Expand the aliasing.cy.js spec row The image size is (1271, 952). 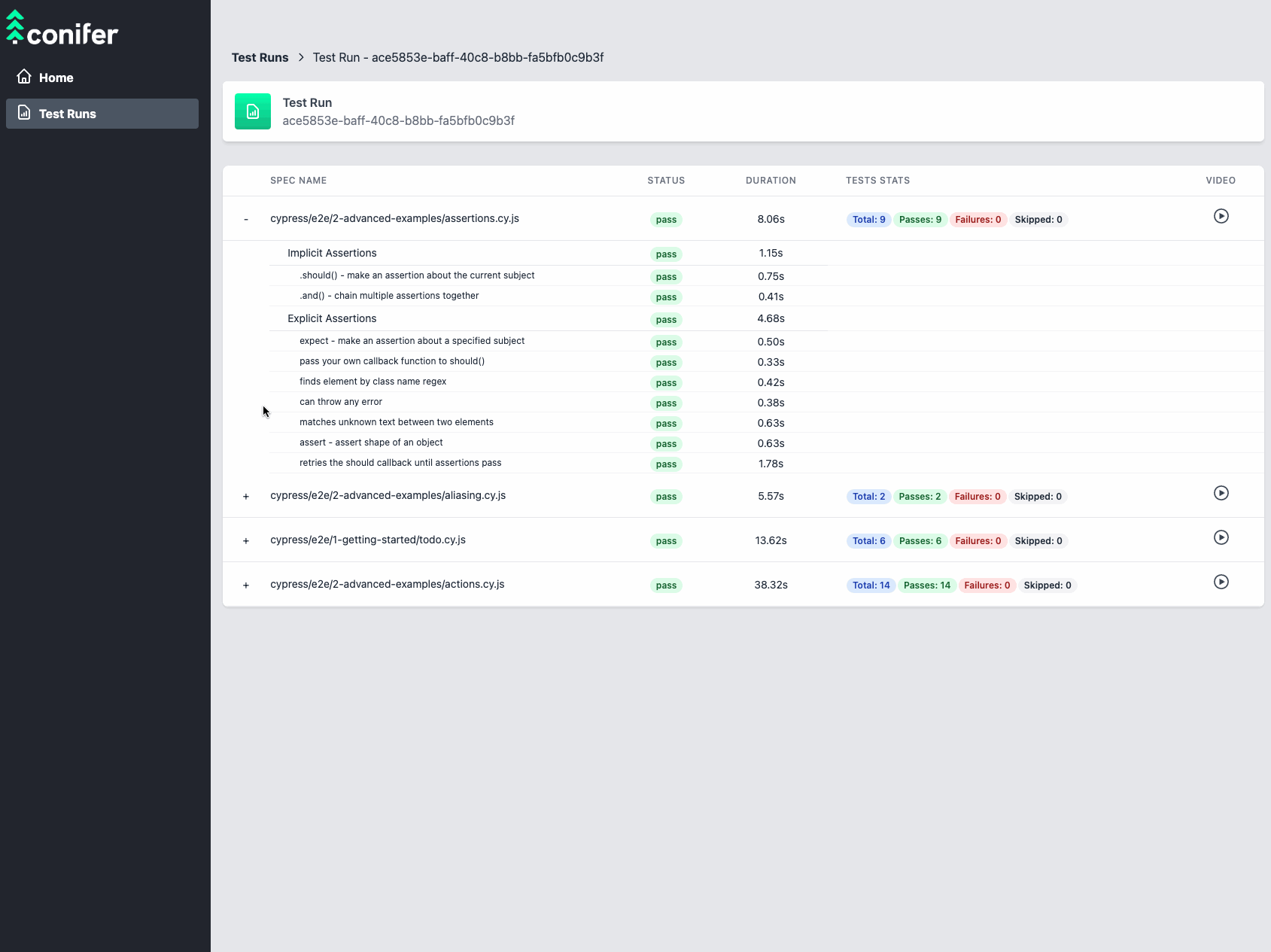pos(246,497)
